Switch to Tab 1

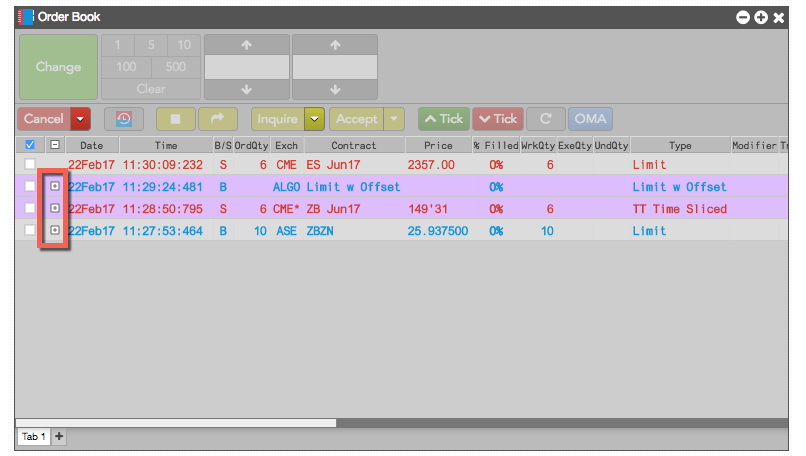click(x=34, y=436)
